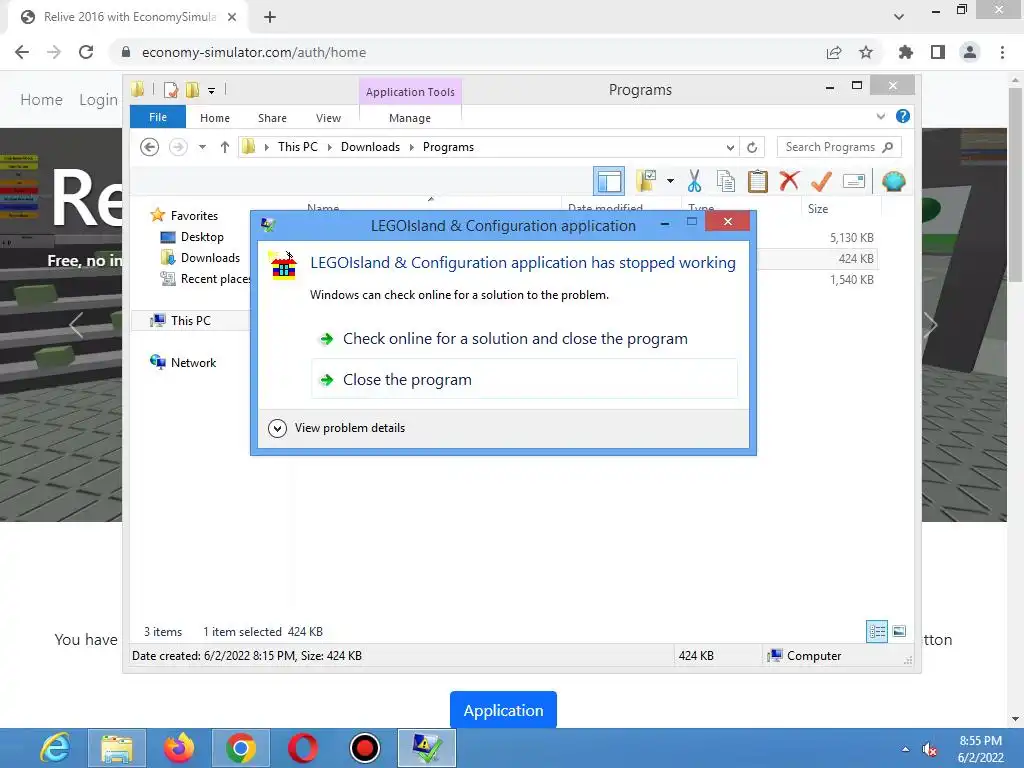Image resolution: width=1024 pixels, height=768 pixels.
Task: Click the Rename icon in Explorer toolbar
Action: 854,181
